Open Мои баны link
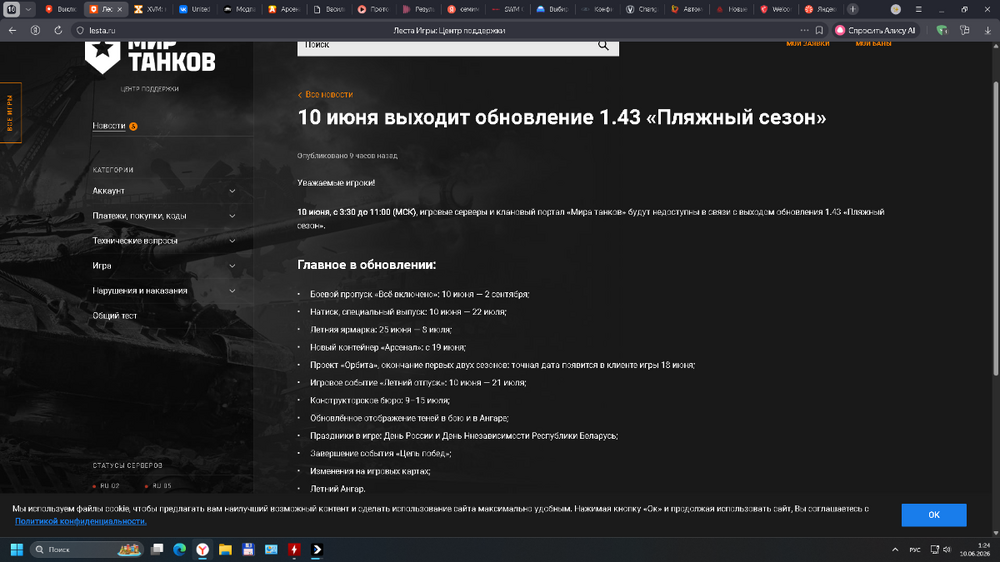Image resolution: width=1000 pixels, height=562 pixels. coord(873,44)
